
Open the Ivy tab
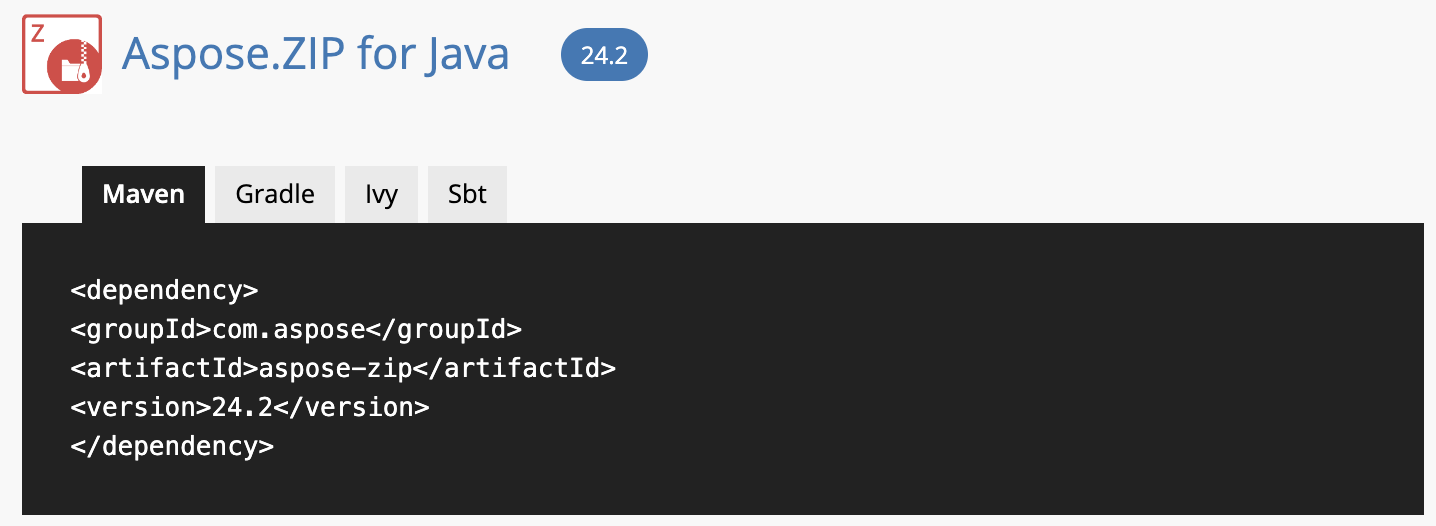coord(381,194)
